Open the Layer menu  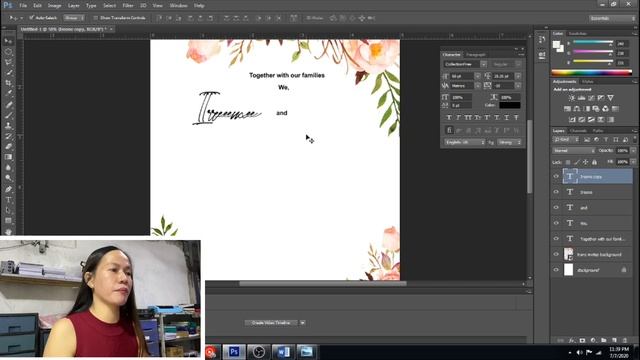click(x=73, y=6)
